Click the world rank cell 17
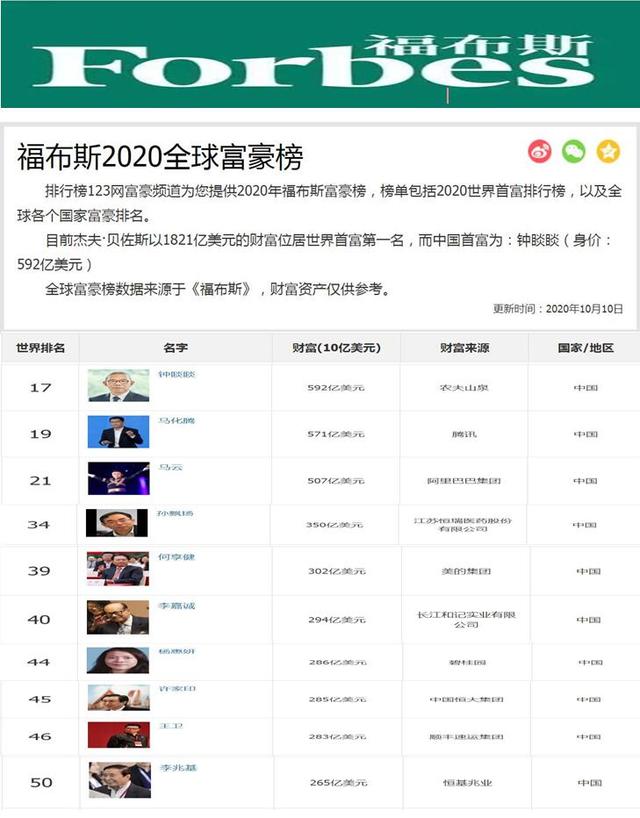Image resolution: width=640 pixels, height=818 pixels. (x=41, y=388)
